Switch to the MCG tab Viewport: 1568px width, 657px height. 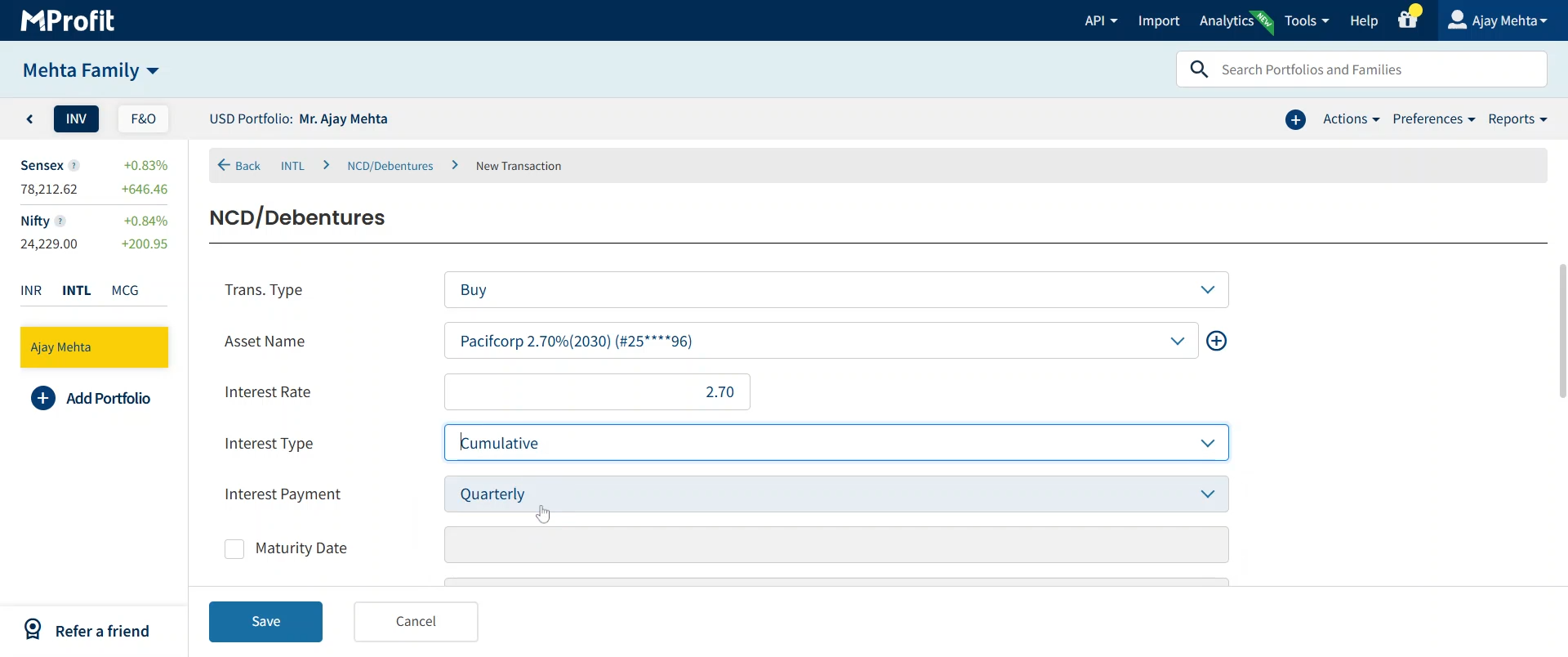[125, 291]
